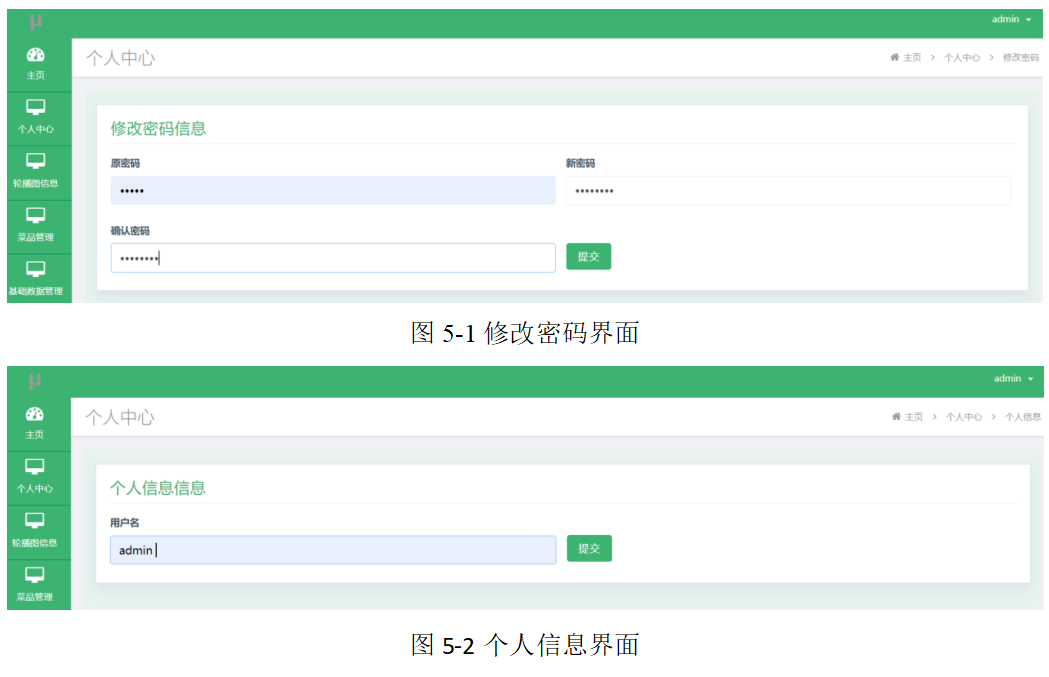
Task: Click 个人信息 breadcrumb item
Action: coord(1022,417)
